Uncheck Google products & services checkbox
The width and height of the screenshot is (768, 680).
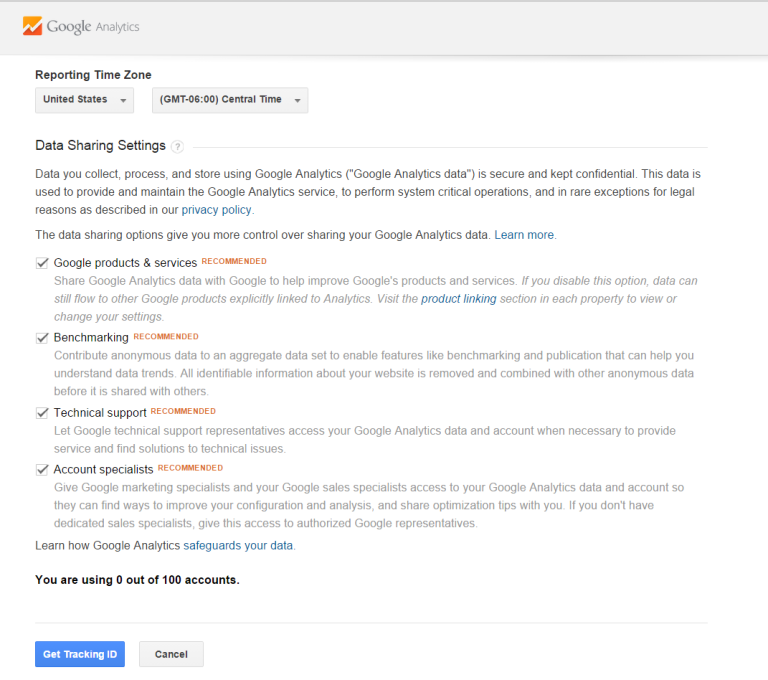tap(42, 263)
